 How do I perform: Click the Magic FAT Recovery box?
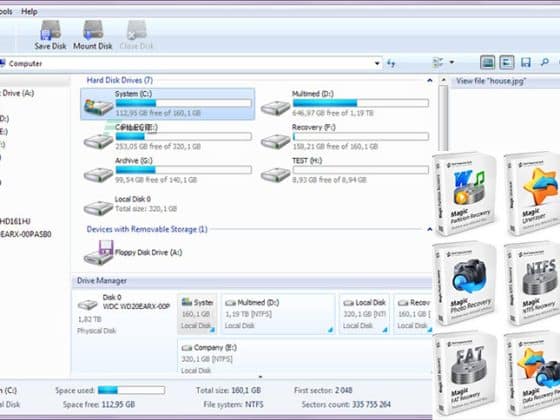point(465,374)
